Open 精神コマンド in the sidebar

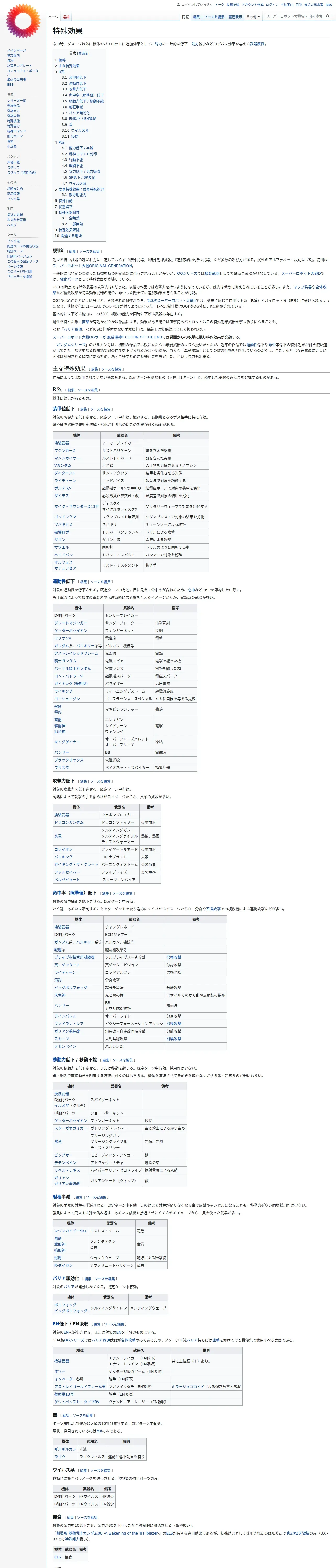tap(16, 131)
